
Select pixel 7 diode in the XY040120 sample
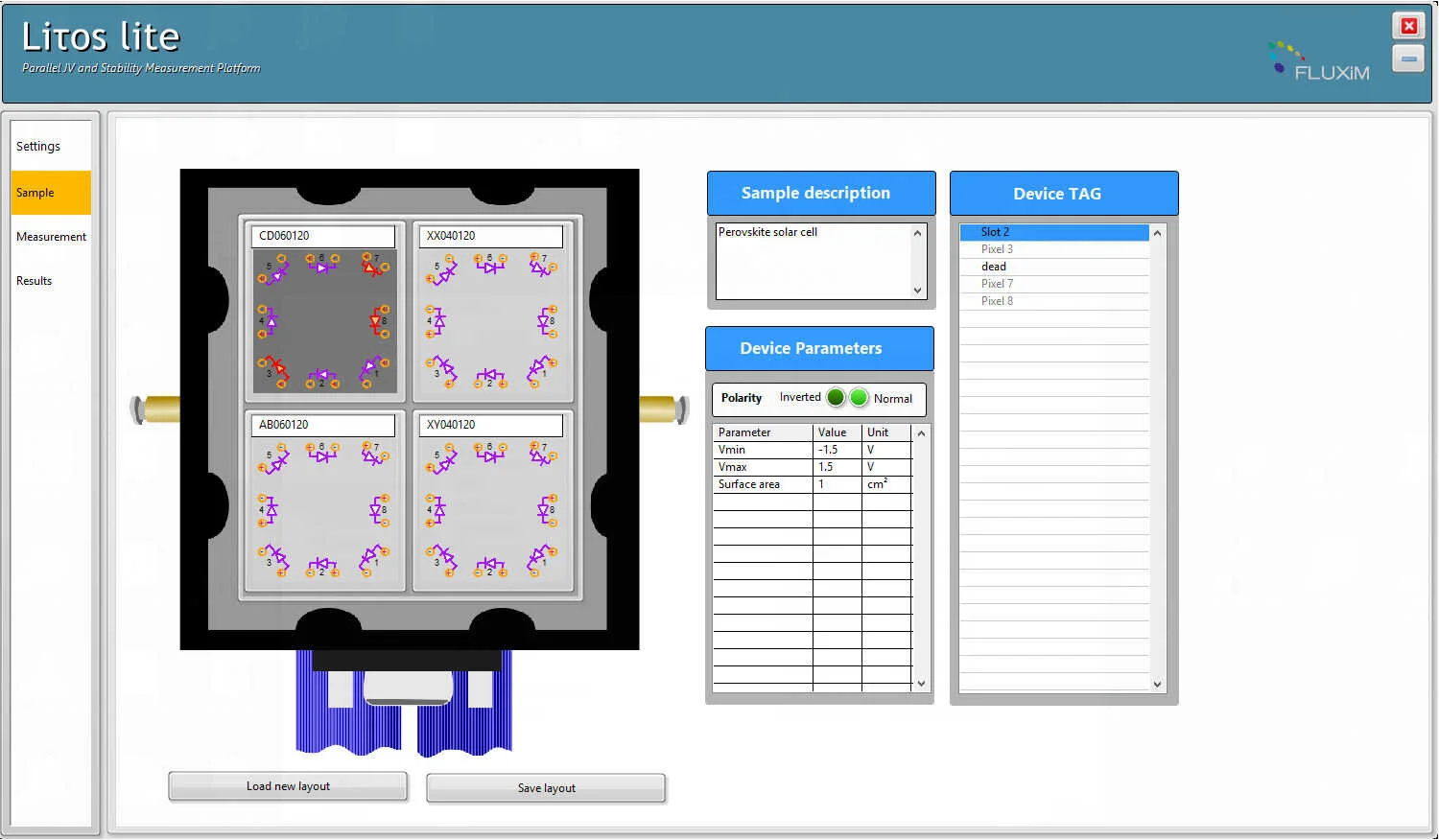tap(539, 457)
